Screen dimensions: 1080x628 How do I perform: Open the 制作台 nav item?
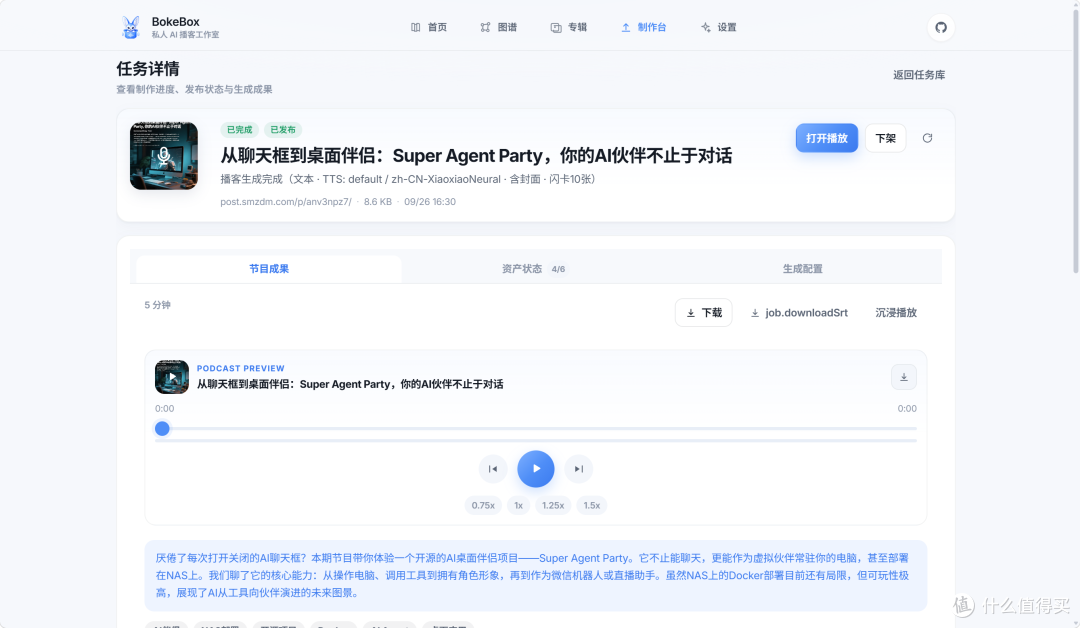pyautogui.click(x=643, y=28)
